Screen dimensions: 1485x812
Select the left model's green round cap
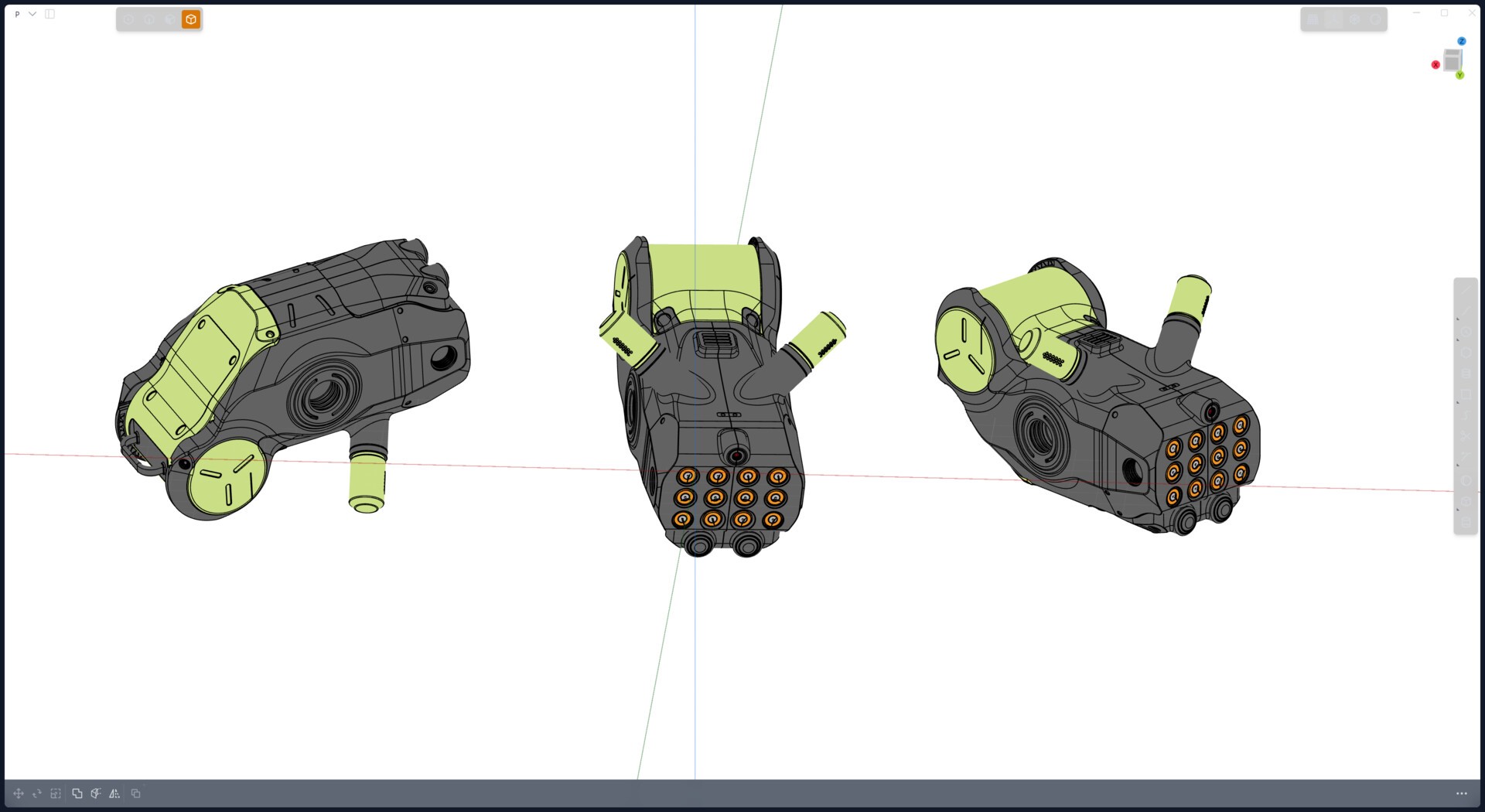tap(226, 477)
